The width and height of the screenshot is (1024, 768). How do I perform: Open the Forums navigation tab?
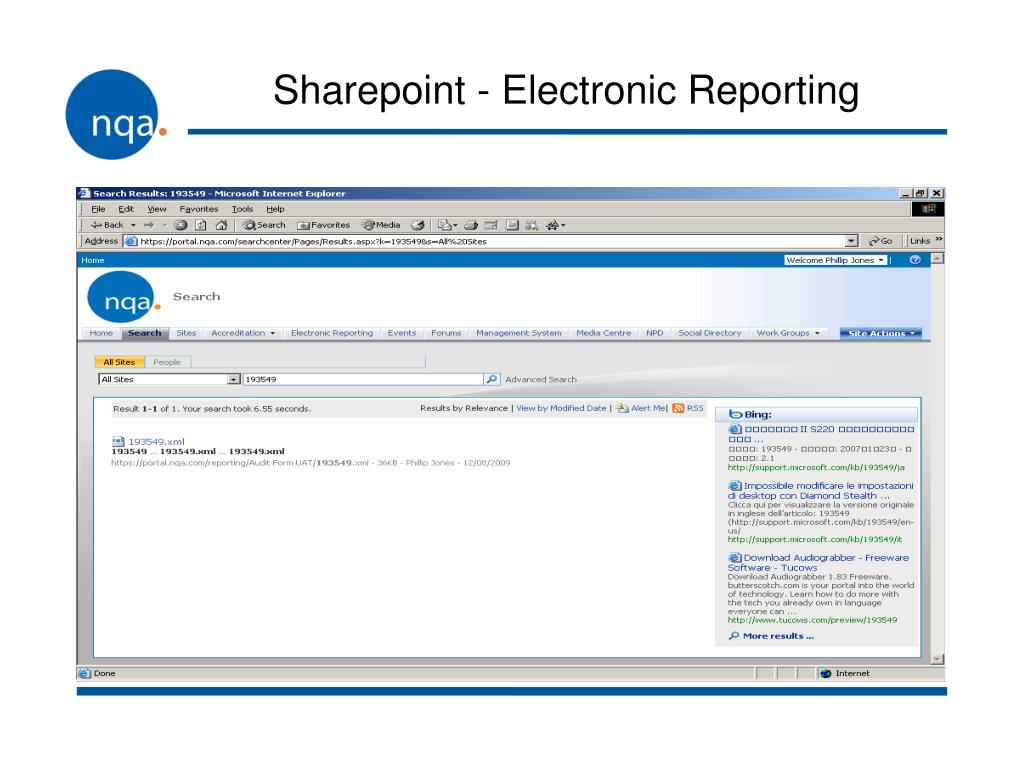click(x=446, y=333)
